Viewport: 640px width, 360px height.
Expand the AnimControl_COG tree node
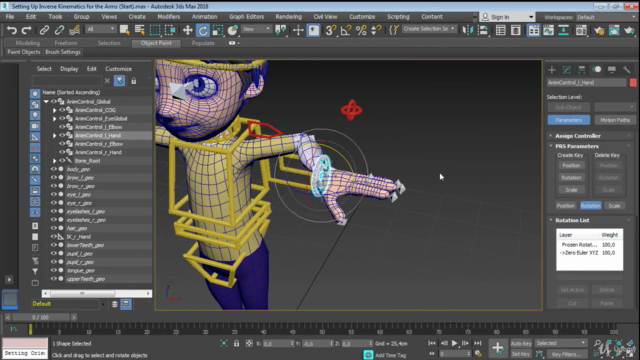54,110
